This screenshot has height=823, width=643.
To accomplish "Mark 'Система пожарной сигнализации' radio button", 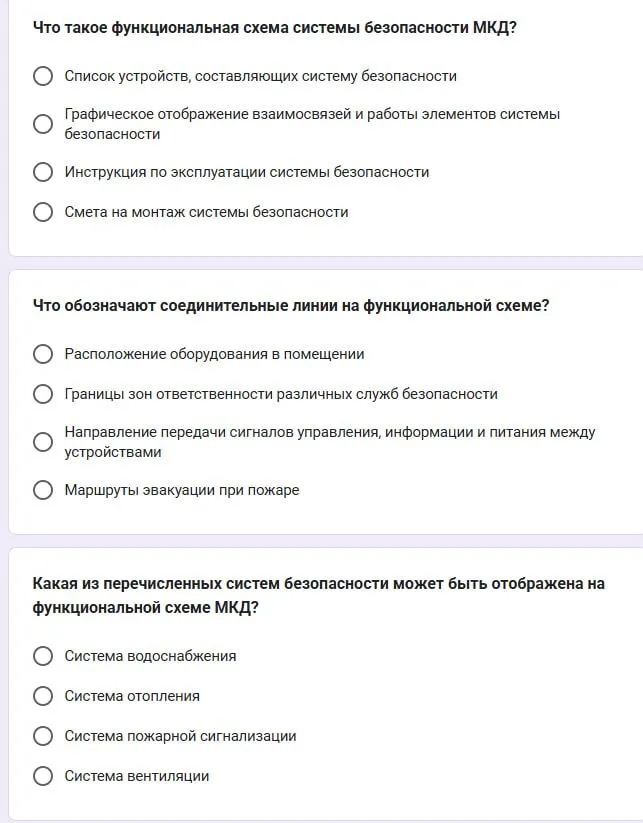I will 43,736.
